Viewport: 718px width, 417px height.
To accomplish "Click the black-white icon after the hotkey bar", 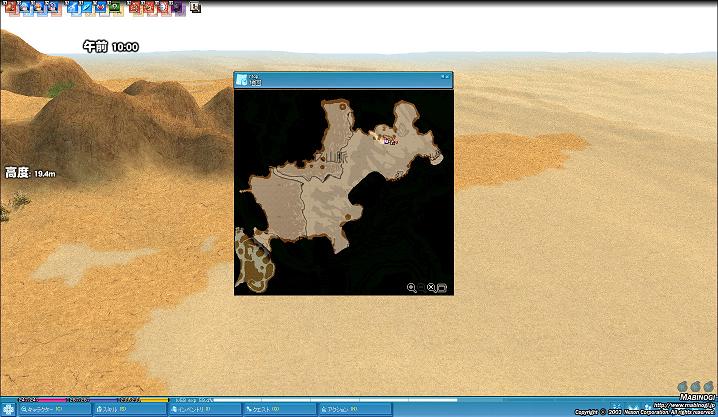I will [x=196, y=7].
